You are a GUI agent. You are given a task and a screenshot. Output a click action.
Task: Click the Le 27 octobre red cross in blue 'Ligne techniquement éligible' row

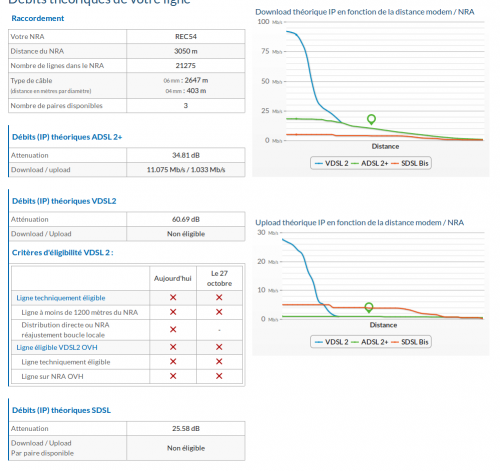tap(219, 297)
